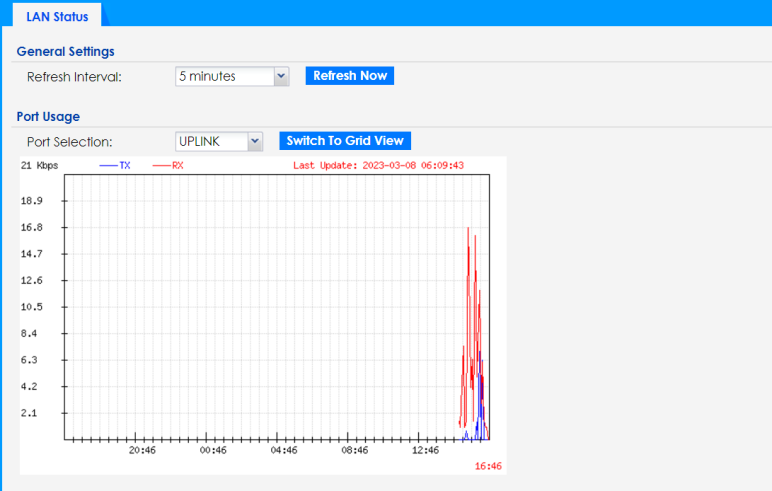Select the Port Usage heading

48,116
